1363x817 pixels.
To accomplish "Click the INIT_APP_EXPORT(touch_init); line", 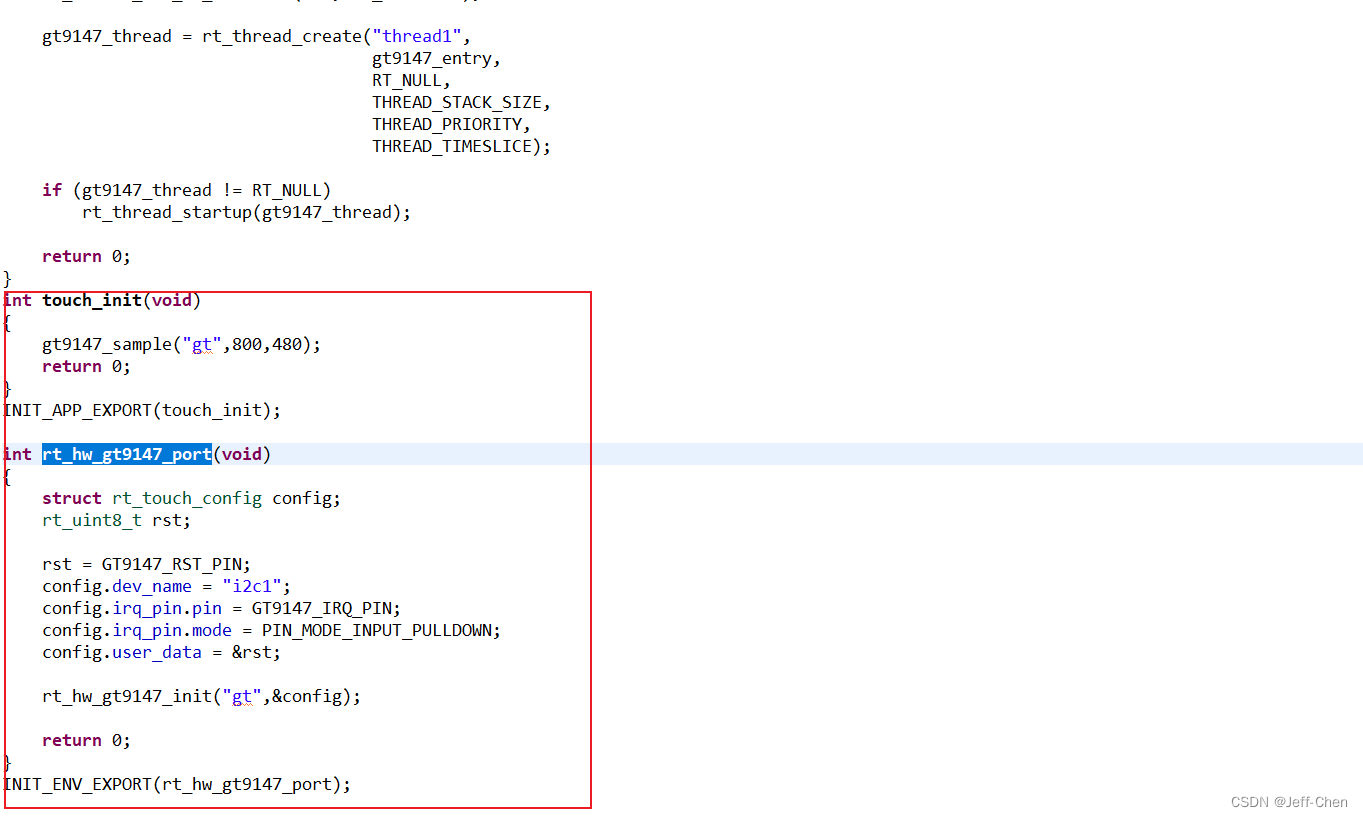I will coord(142,410).
